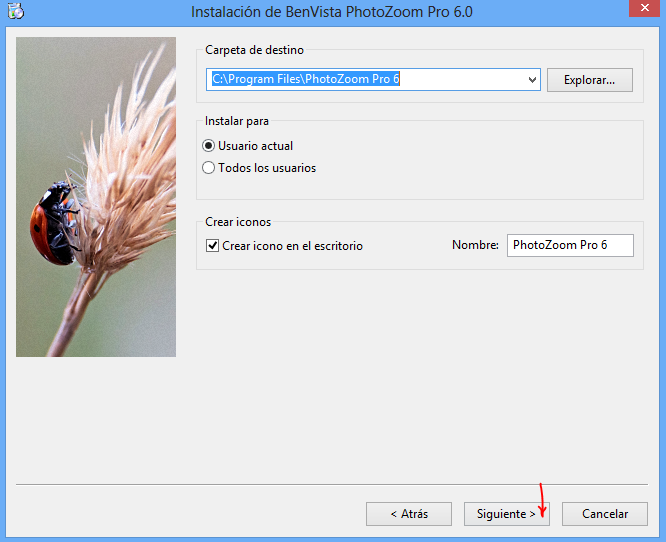Image resolution: width=666 pixels, height=542 pixels.
Task: Click the Nombre icon name field
Action: [570, 245]
